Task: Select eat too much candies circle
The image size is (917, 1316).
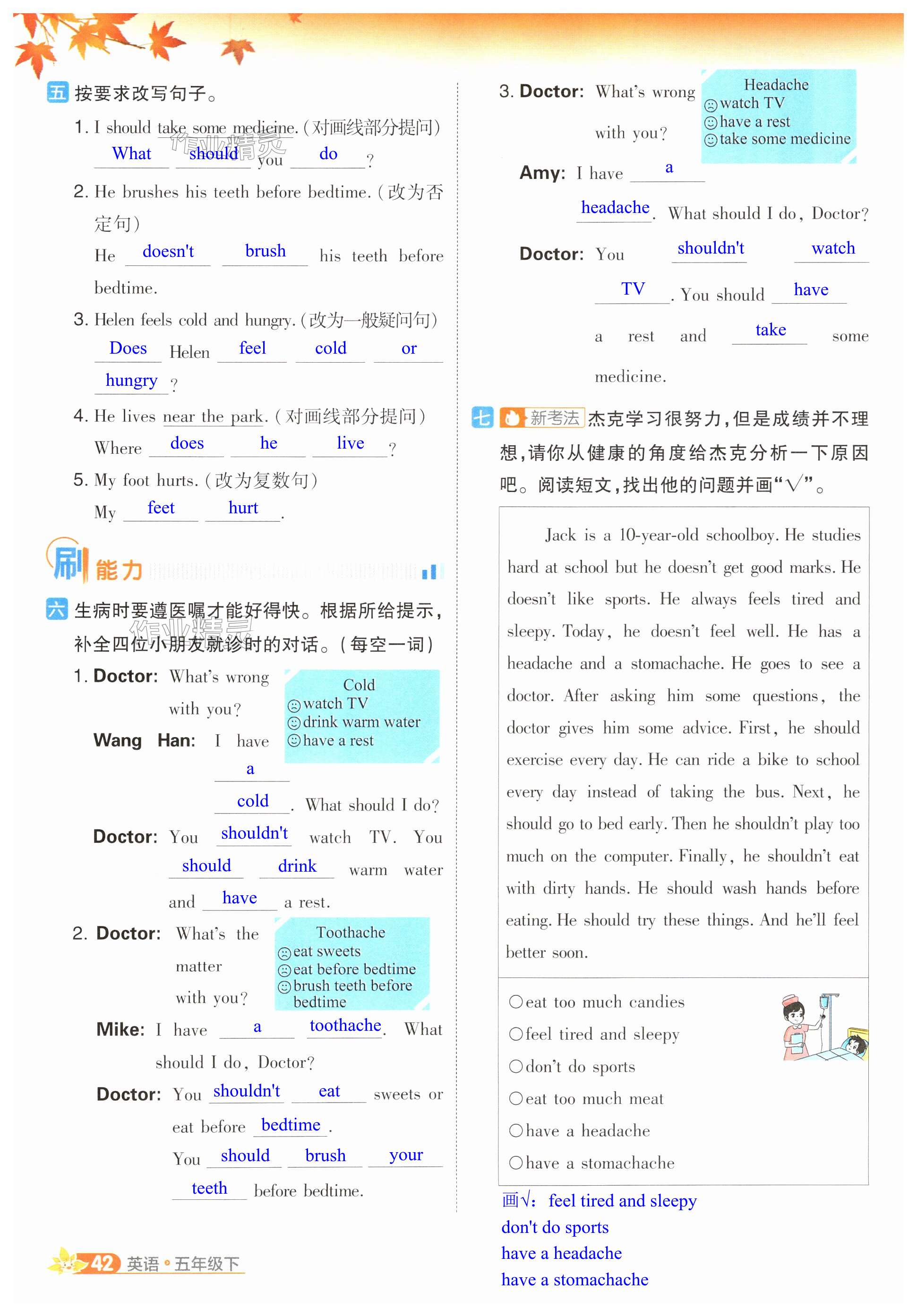Action: pos(515,1002)
